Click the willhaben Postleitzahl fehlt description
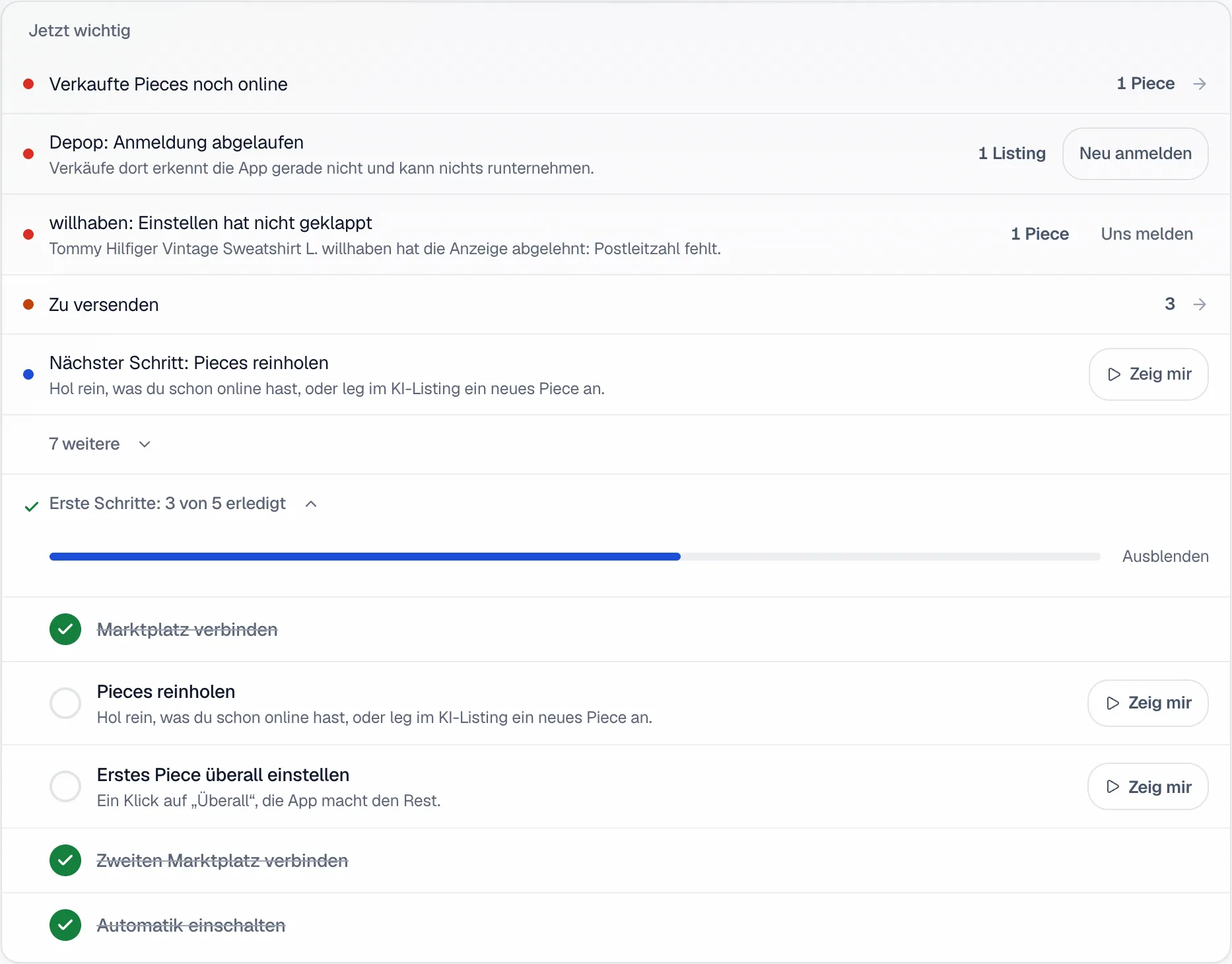 385,249
